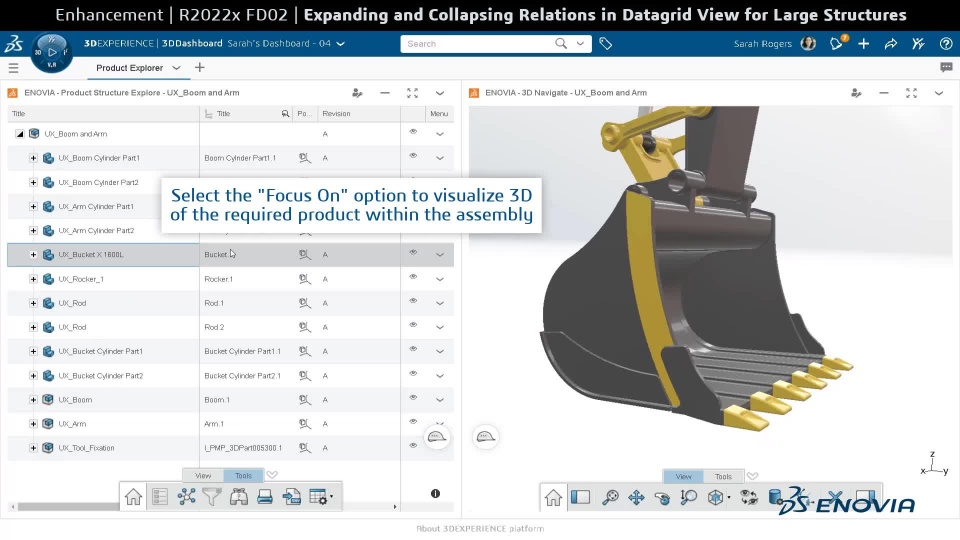The image size is (960, 540).
Task: Open the About 3DEXPERIENCE platform link
Action: pos(480,528)
